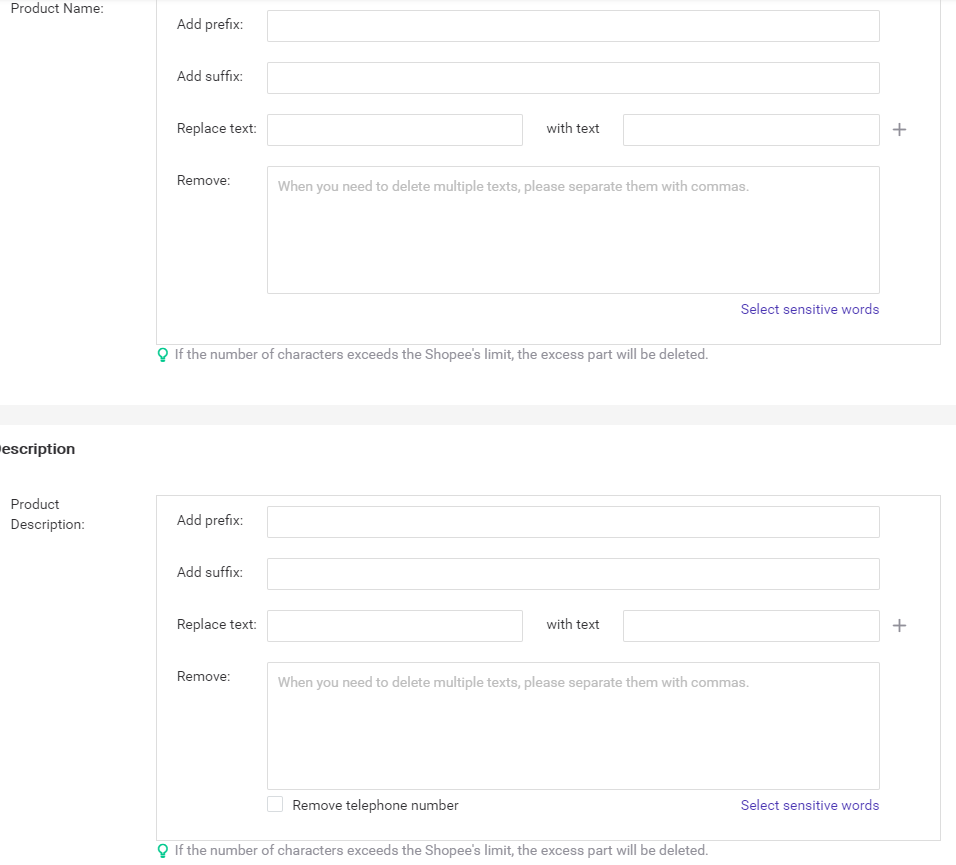Click the lightbulb tip icon under Product Name
This screenshot has height=865, width=956.
163,355
